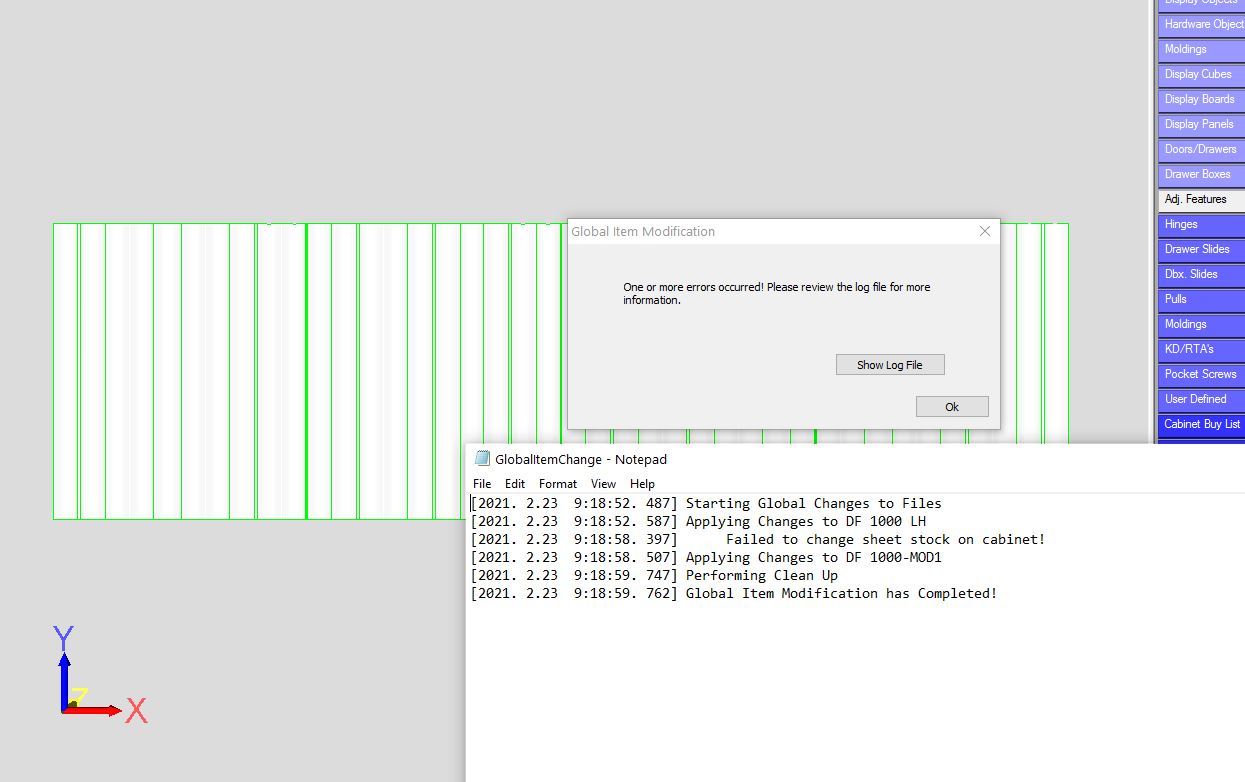Toggle Display Panels in the side panel
The height and width of the screenshot is (782, 1245).
pyautogui.click(x=1202, y=124)
